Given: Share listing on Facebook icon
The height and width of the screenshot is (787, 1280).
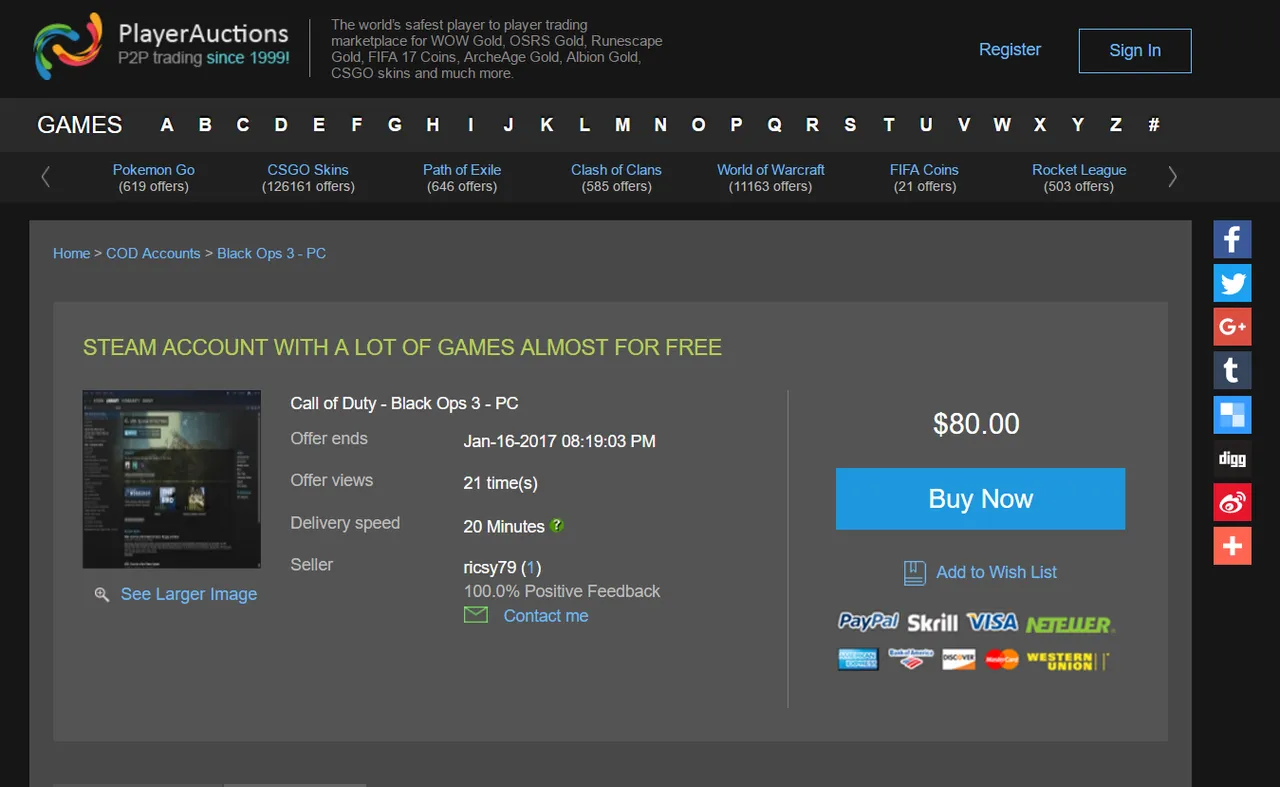Looking at the screenshot, I should click(1232, 240).
